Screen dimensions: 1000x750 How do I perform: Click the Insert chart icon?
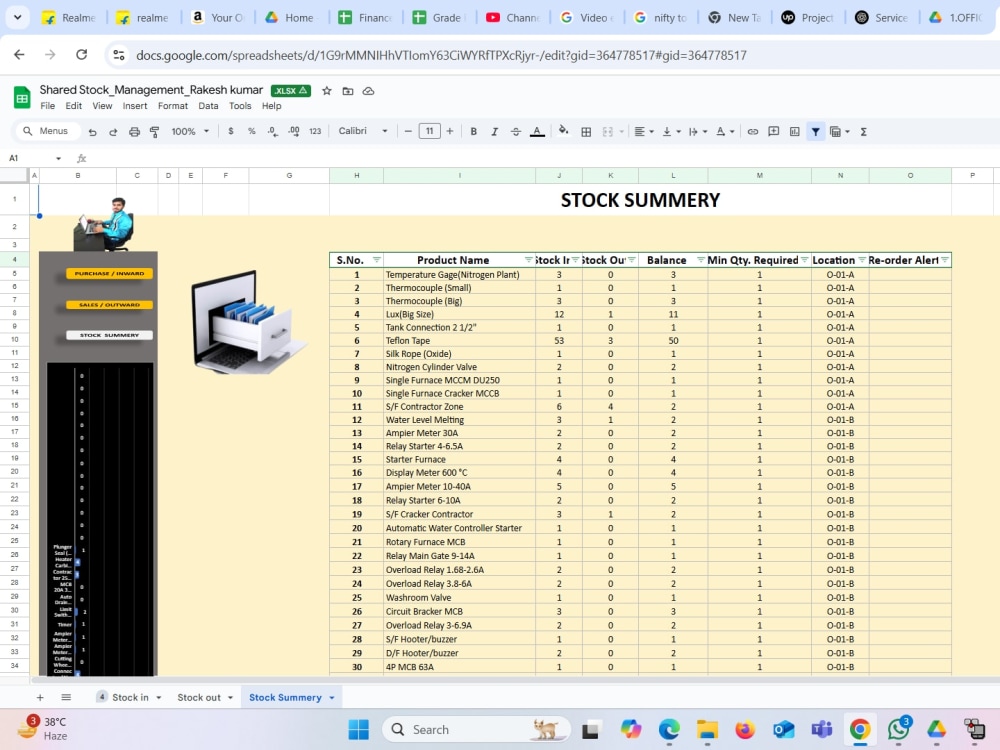click(x=795, y=131)
